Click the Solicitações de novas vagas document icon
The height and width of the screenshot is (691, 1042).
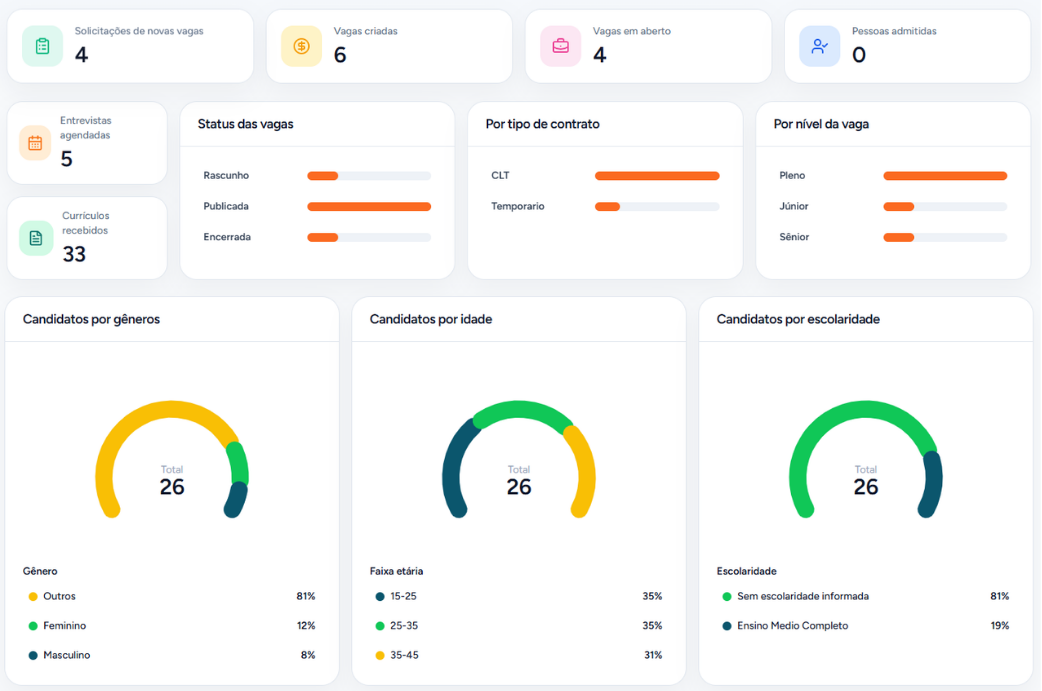41,46
